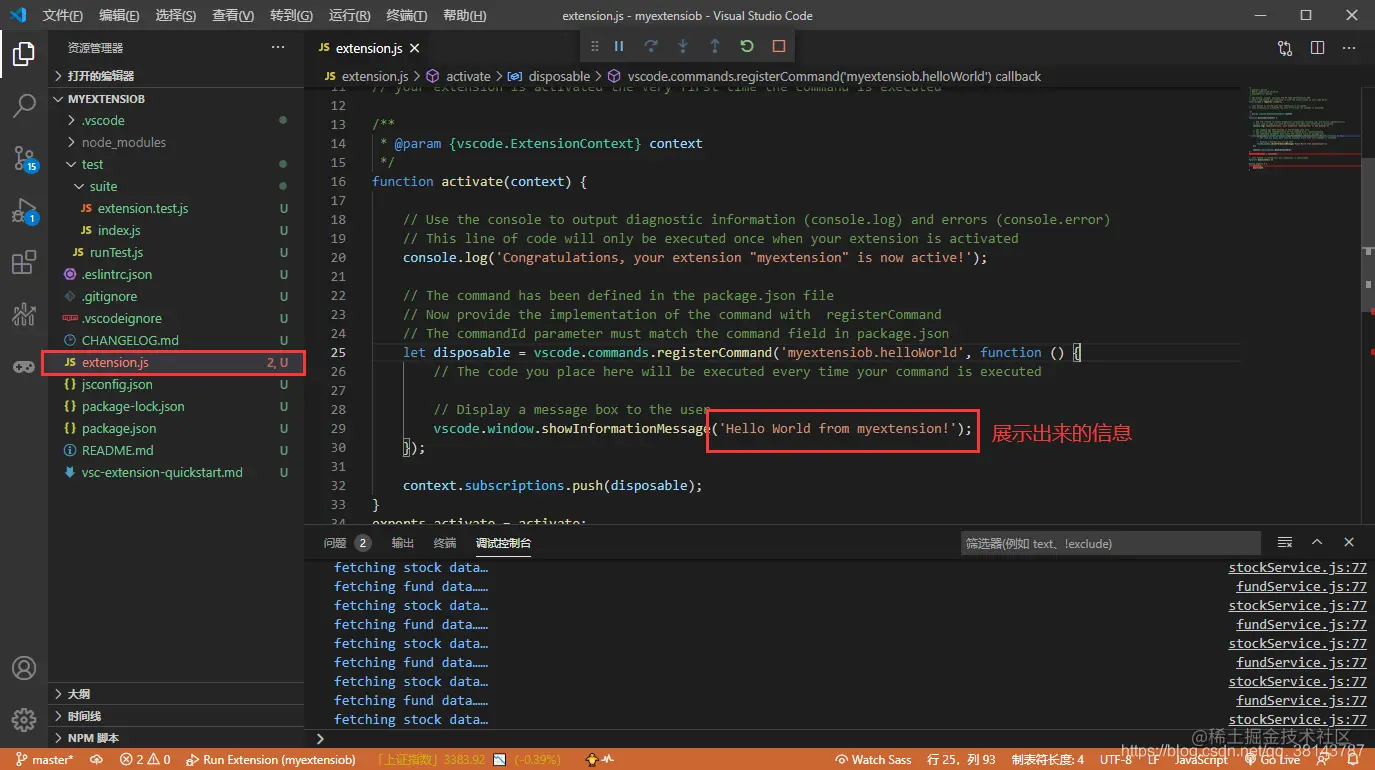1375x770 pixels.
Task: Click the Step Over debug button
Action: [651, 46]
